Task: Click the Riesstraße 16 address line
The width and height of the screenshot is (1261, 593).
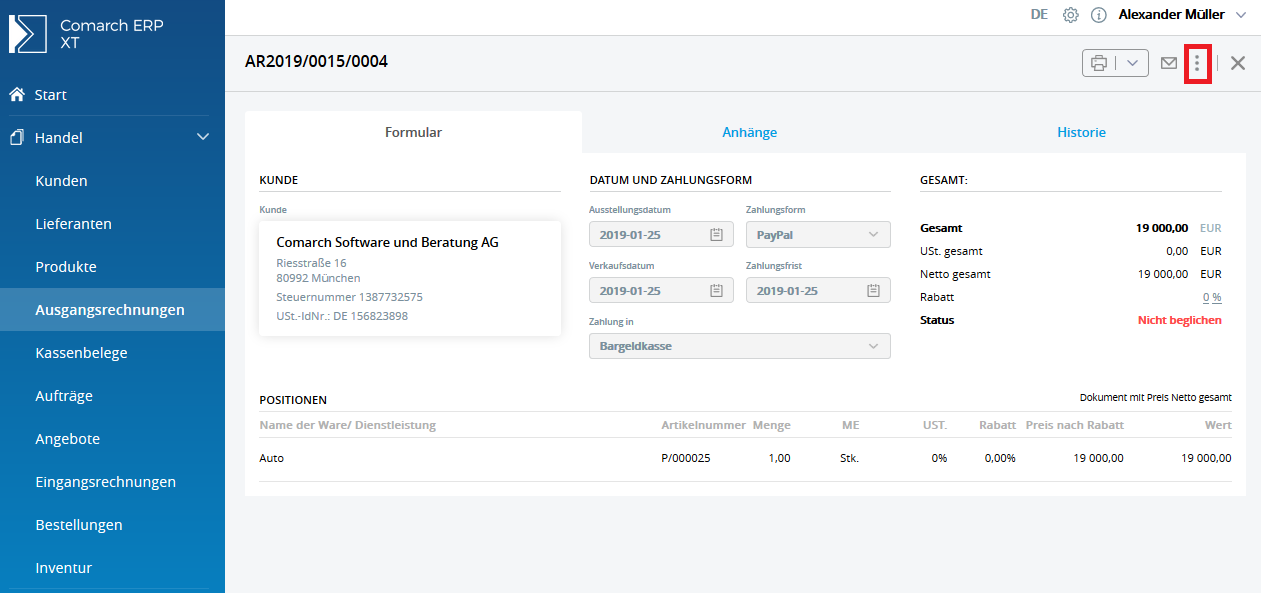Action: tap(311, 263)
